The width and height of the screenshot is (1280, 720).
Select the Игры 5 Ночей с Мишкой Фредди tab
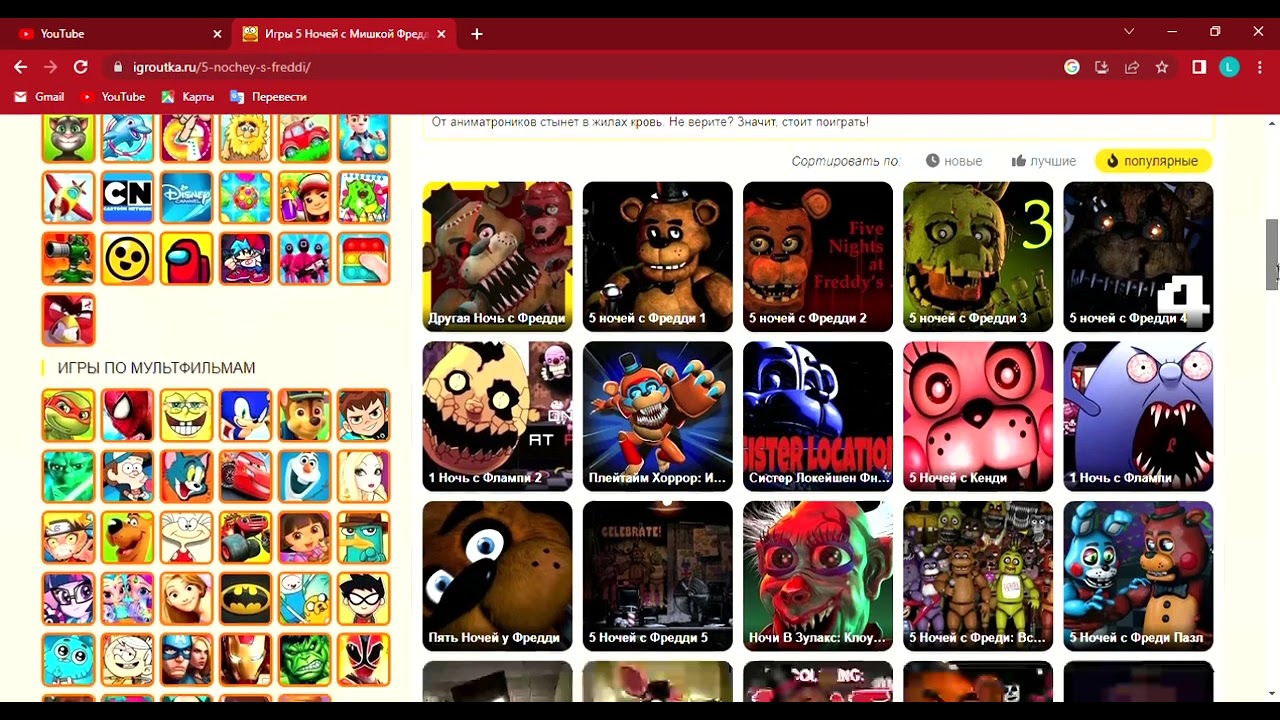[345, 34]
